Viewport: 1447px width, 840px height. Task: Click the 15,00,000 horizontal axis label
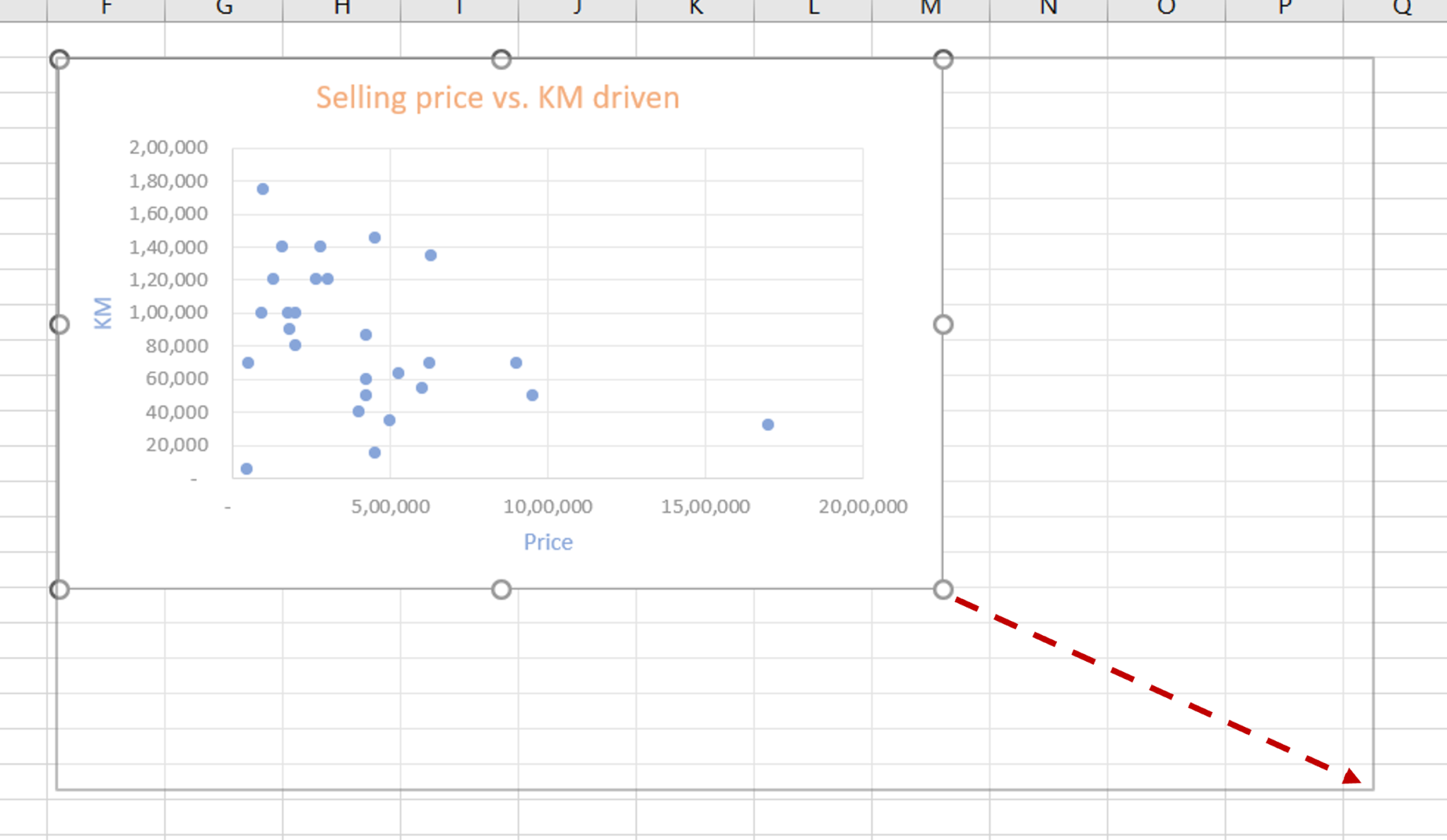[x=705, y=507]
